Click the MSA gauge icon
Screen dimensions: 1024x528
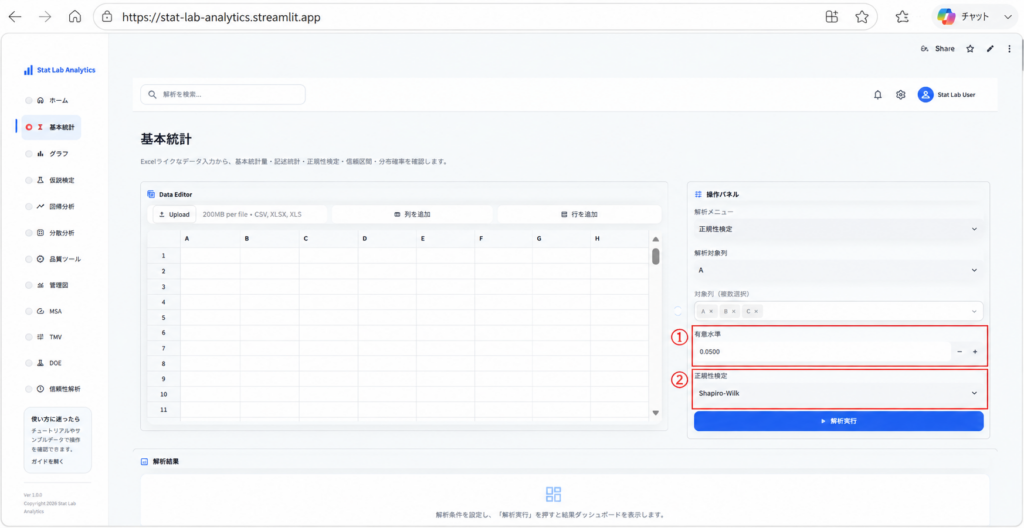click(40, 311)
